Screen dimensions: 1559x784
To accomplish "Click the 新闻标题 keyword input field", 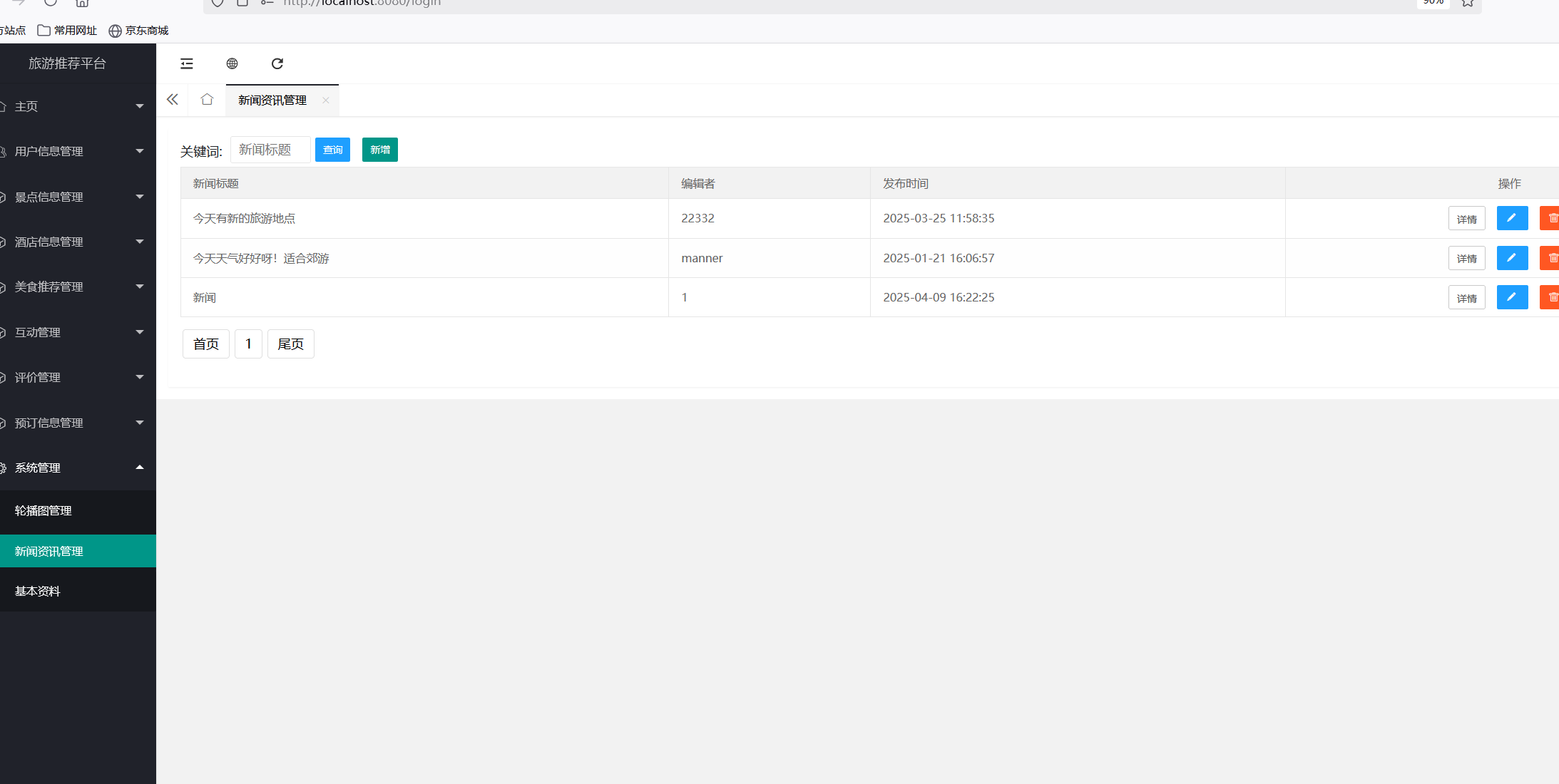I will click(270, 150).
